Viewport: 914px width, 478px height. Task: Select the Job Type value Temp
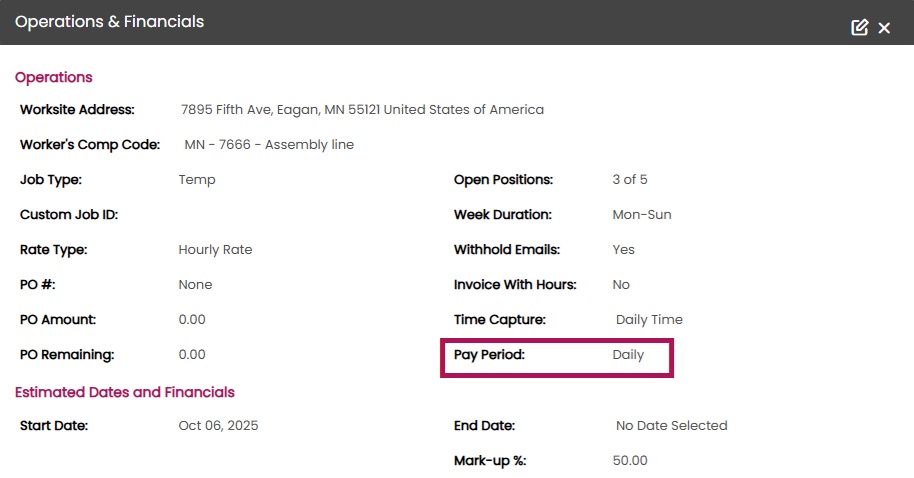[197, 180]
